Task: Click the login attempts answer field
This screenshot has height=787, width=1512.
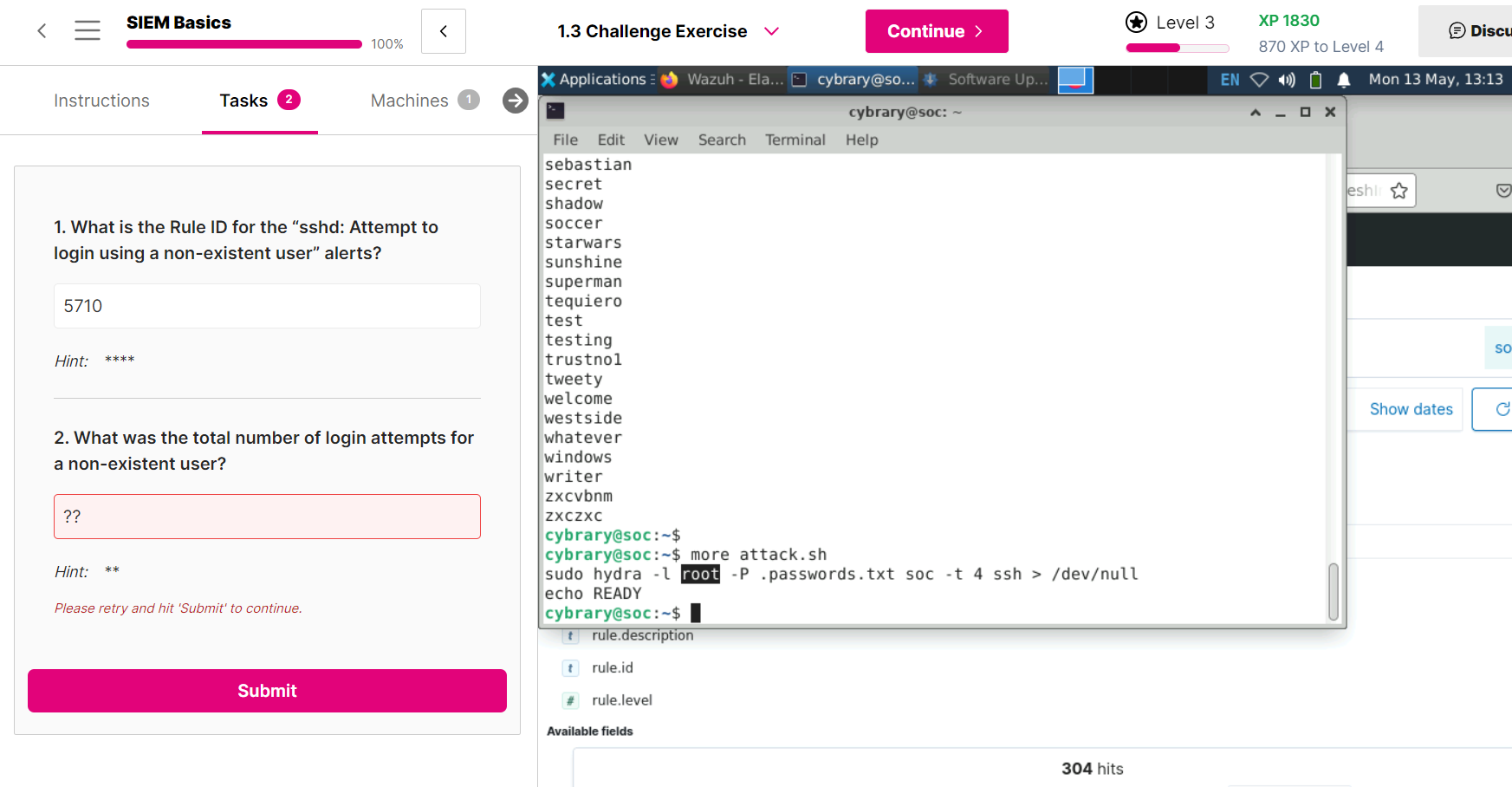Action: (x=267, y=517)
